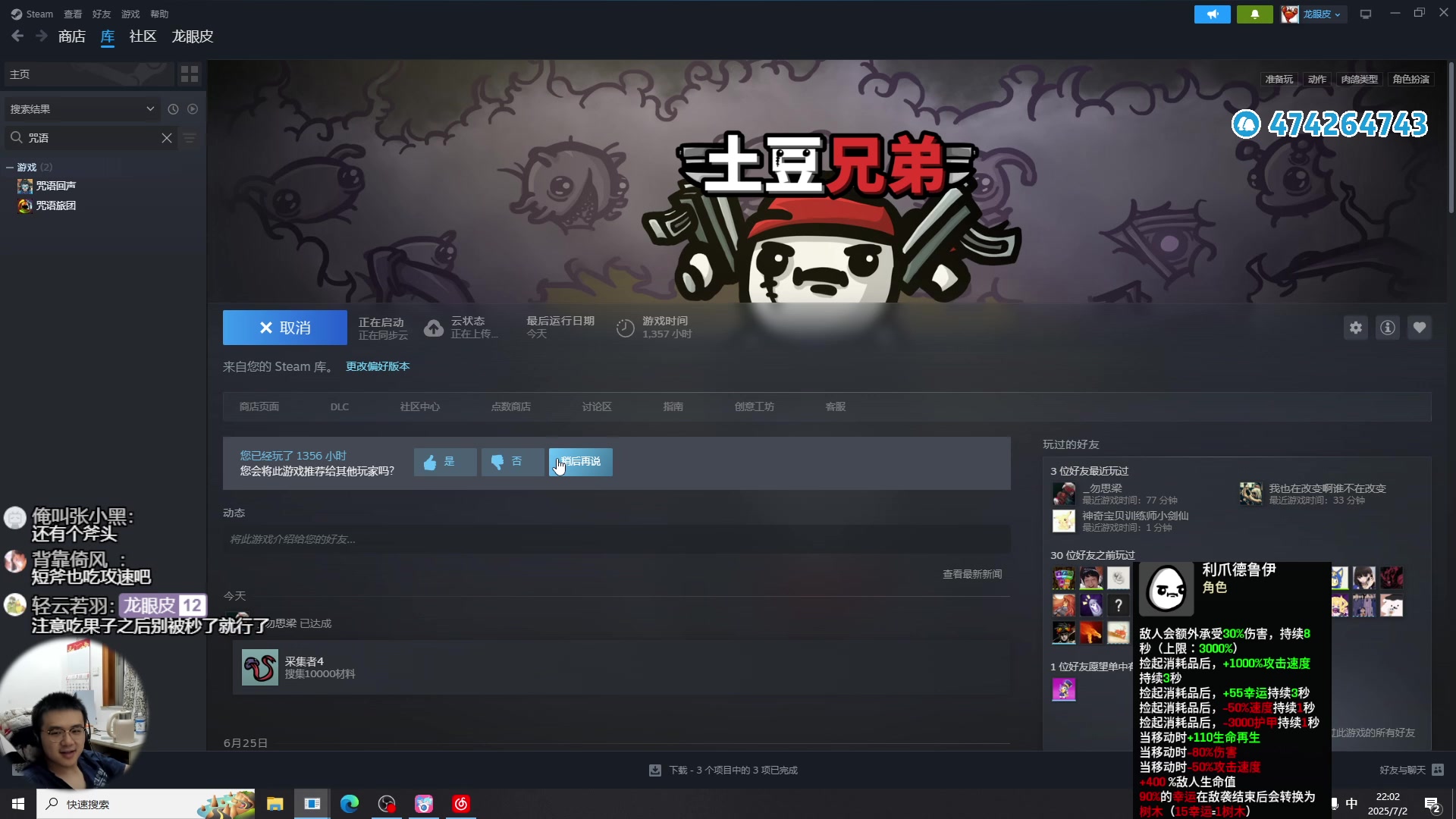The image size is (1456, 819).
Task: Open the 商店页面 tab
Action: coord(259,407)
